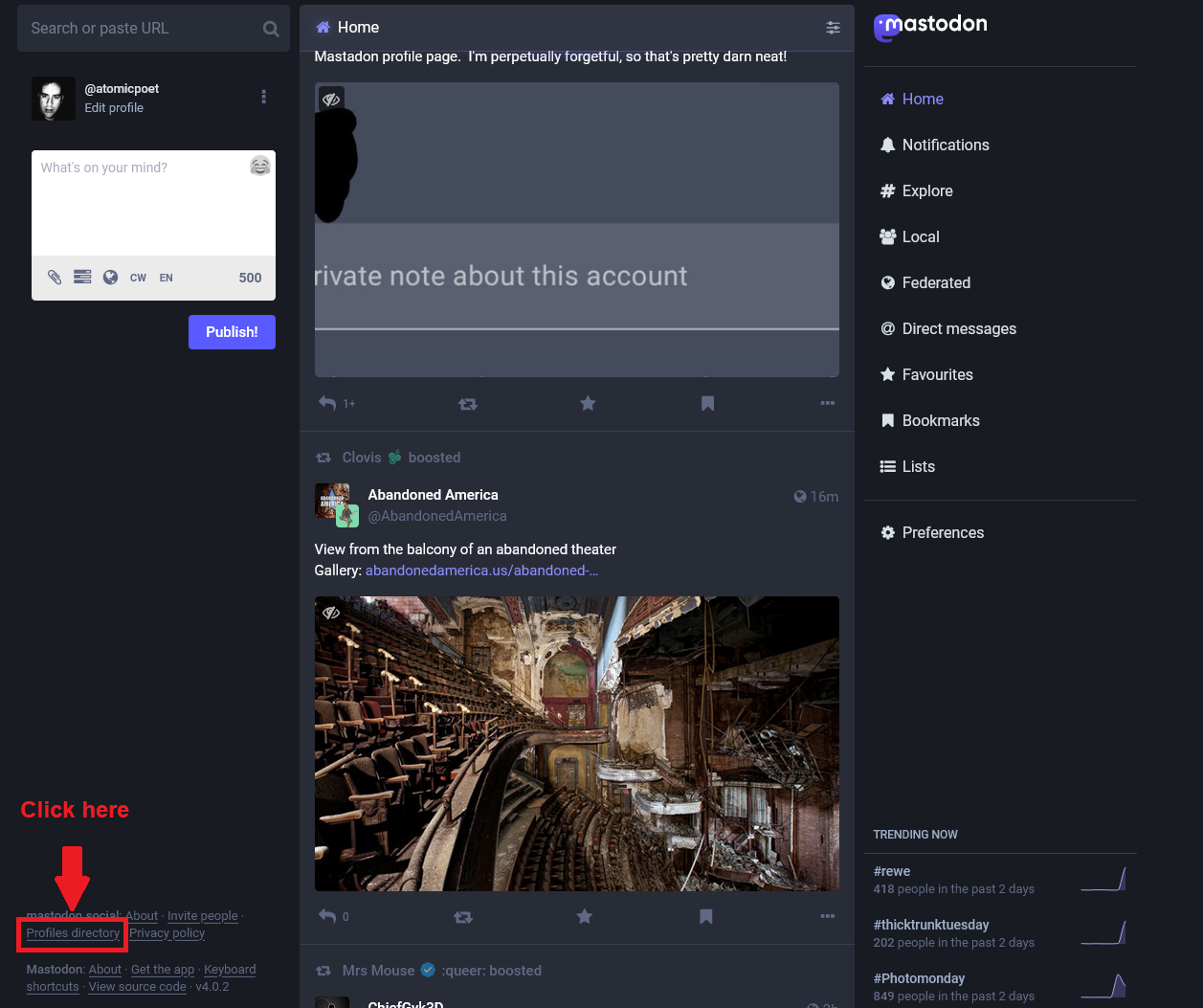The image size is (1203, 1008).
Task: Open the Profiles directory link
Action: pos(73,933)
